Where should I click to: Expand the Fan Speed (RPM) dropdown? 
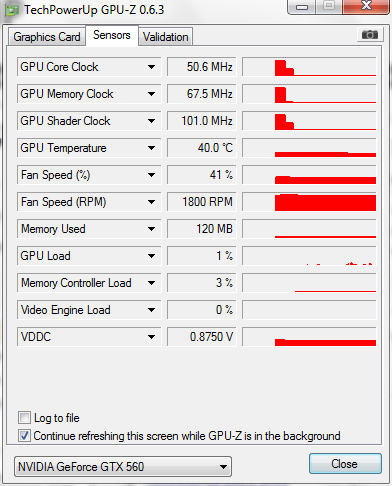[151, 202]
